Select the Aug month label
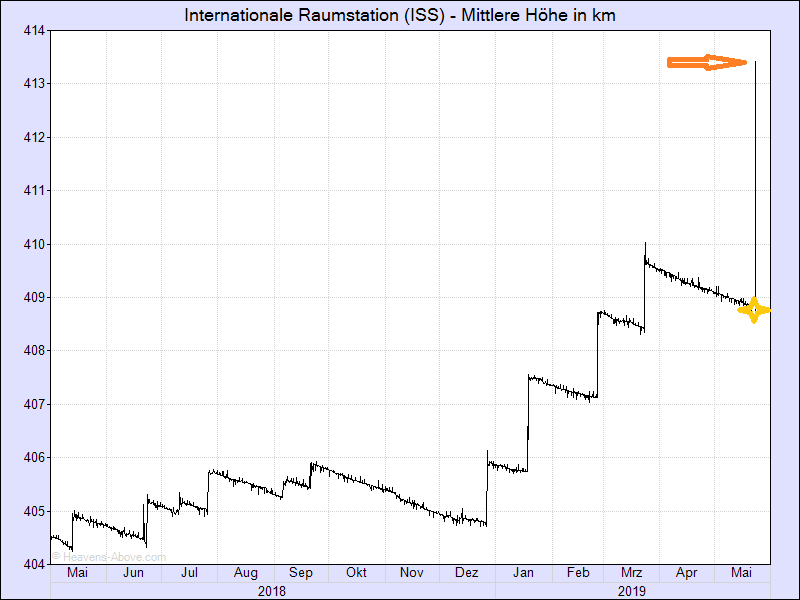Screen dimensions: 800x600 pos(245,573)
